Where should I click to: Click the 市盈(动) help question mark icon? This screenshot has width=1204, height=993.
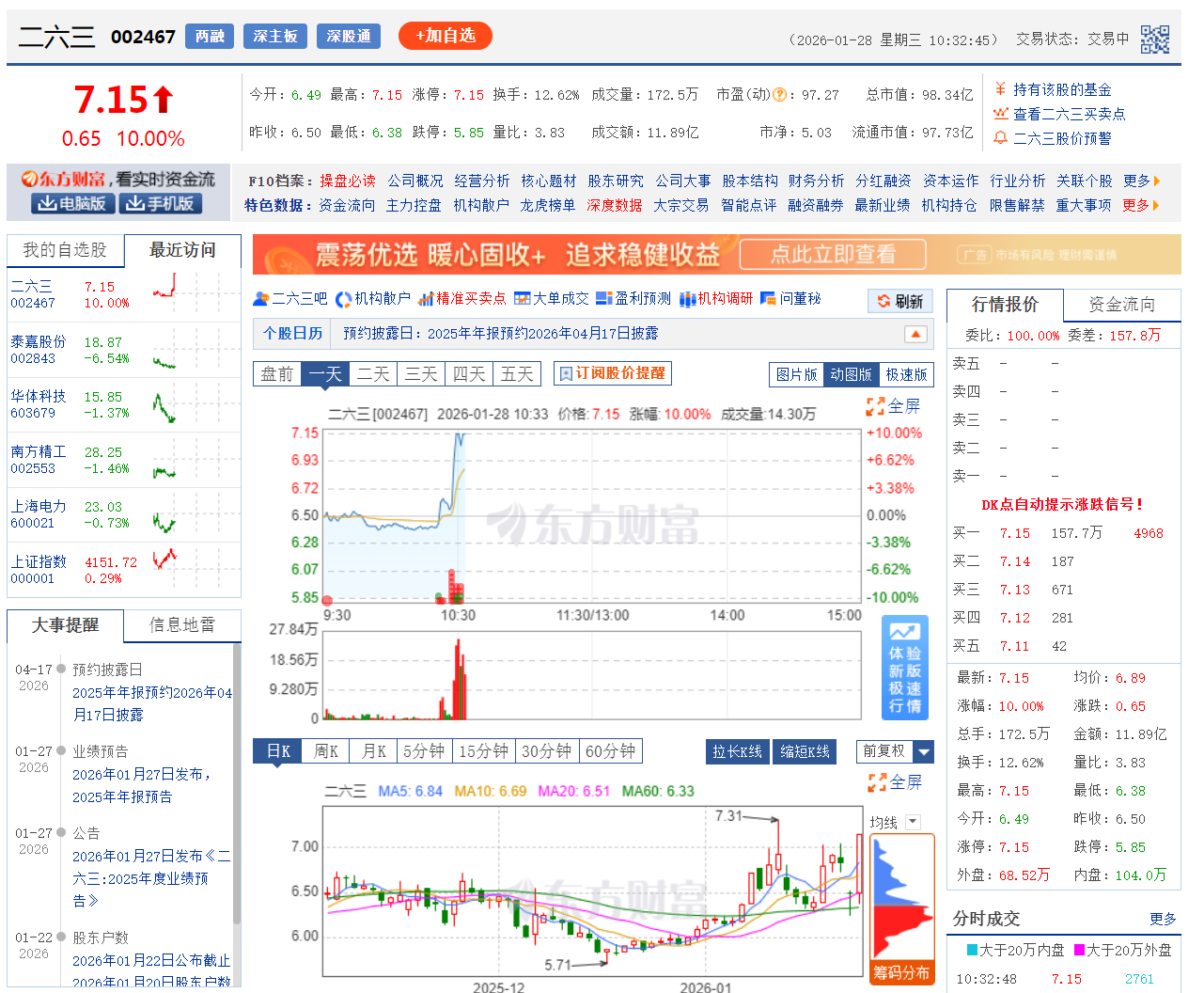779,94
